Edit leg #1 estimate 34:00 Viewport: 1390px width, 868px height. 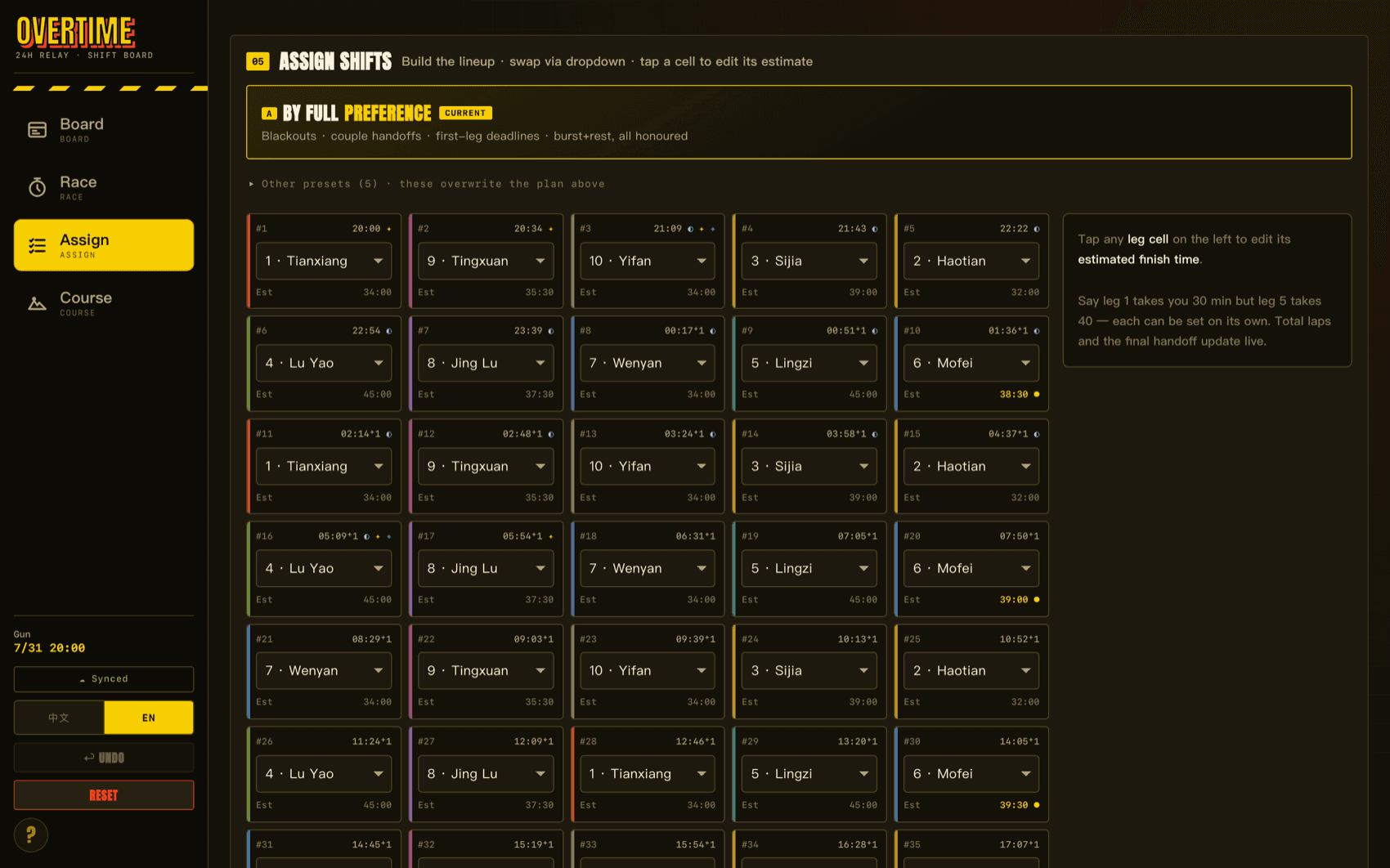pos(377,292)
